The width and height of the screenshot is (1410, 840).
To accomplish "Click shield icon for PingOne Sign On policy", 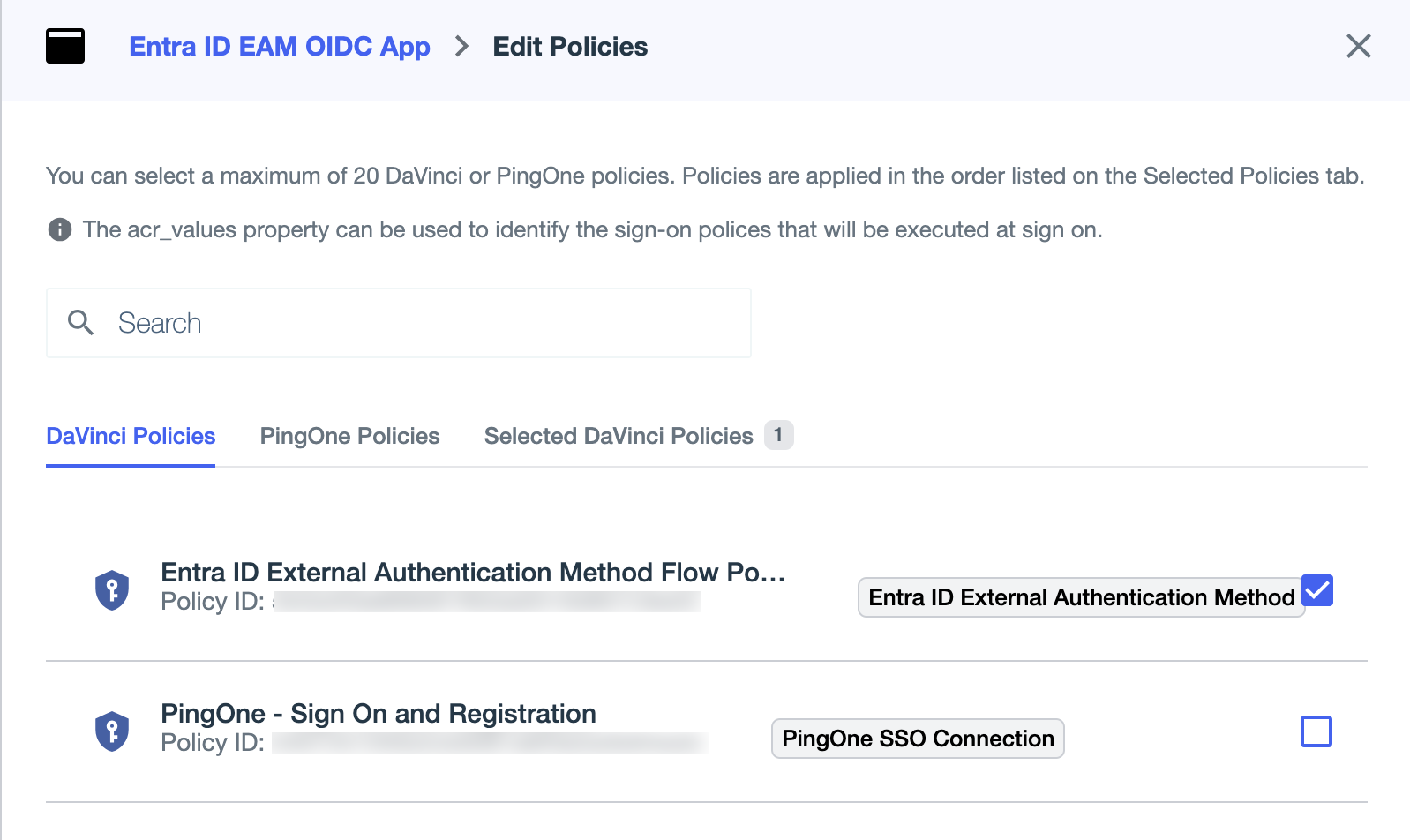I will 112,731.
